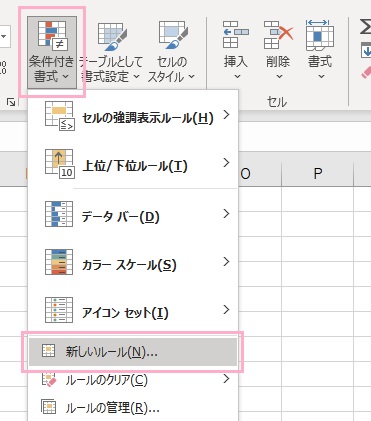Screen dimensions: 371x421
Task: Select column P header
Action: [317, 173]
